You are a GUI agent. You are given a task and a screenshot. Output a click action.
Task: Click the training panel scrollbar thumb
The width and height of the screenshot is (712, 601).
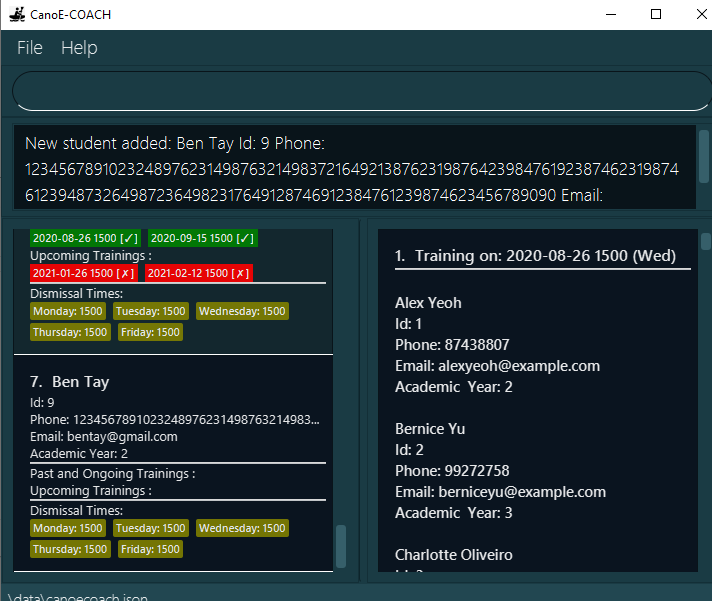tap(705, 241)
